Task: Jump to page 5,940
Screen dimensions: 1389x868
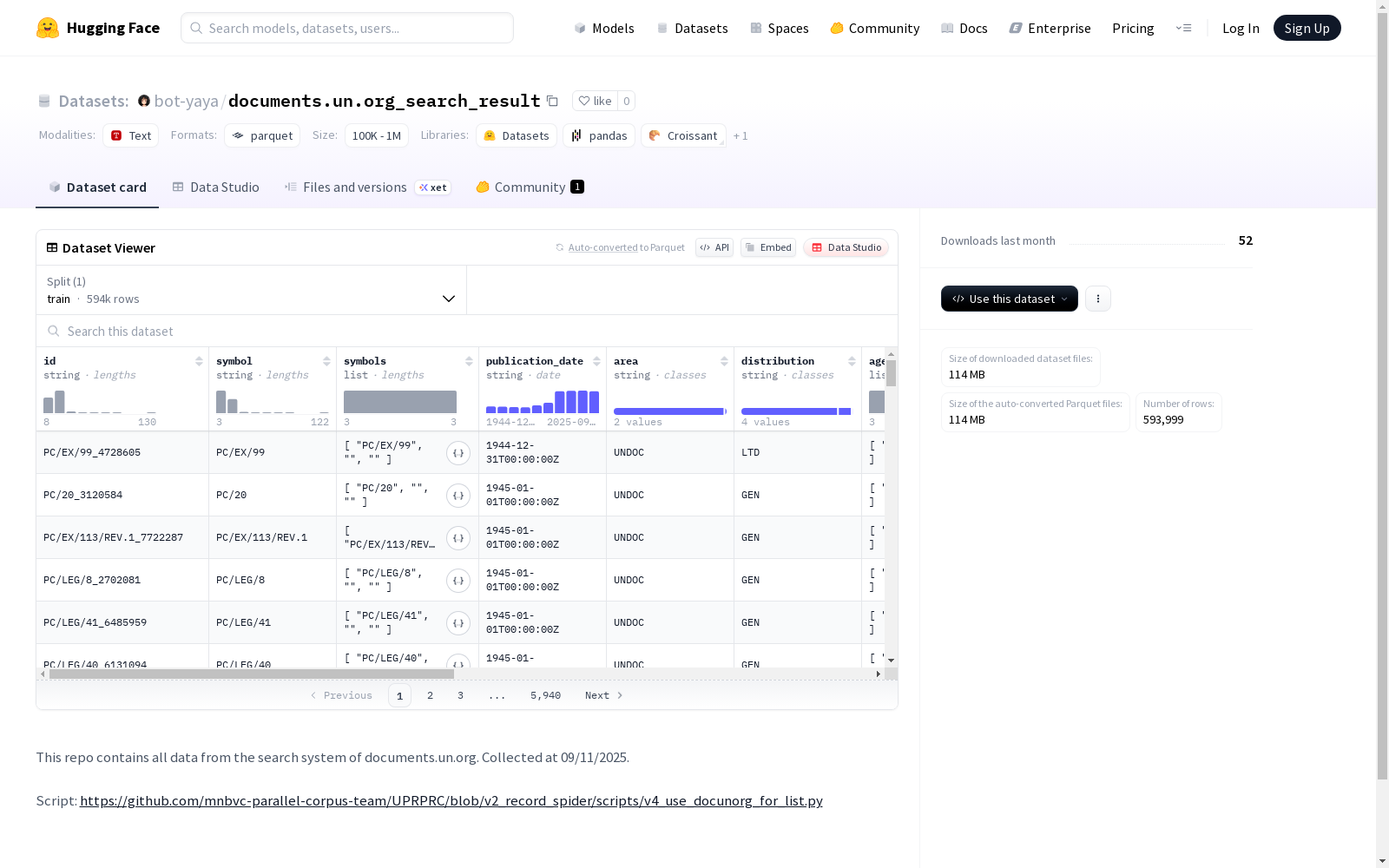Action: coord(545,695)
